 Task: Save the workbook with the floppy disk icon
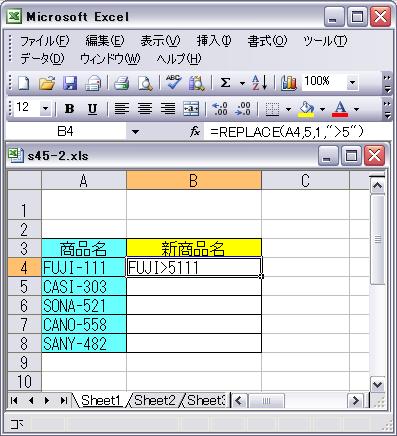click(x=70, y=83)
